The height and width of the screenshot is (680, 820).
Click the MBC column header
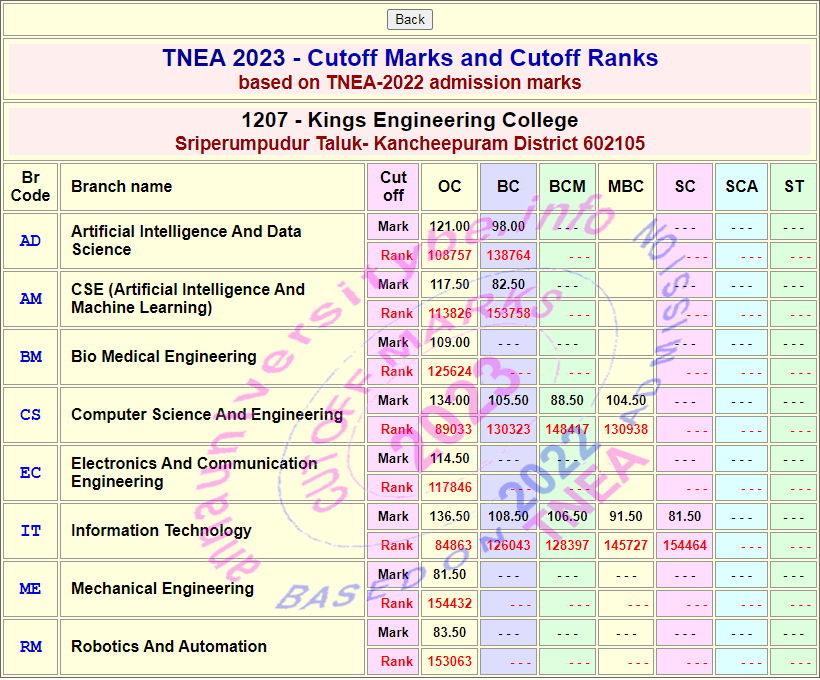(626, 187)
